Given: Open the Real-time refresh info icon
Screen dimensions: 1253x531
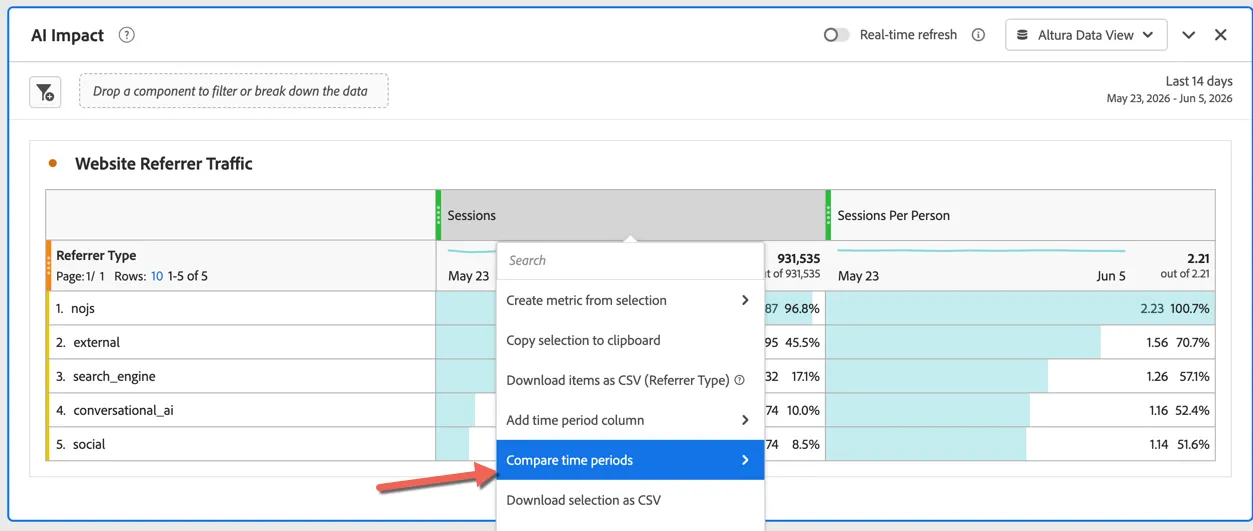Looking at the screenshot, I should click(x=978, y=35).
